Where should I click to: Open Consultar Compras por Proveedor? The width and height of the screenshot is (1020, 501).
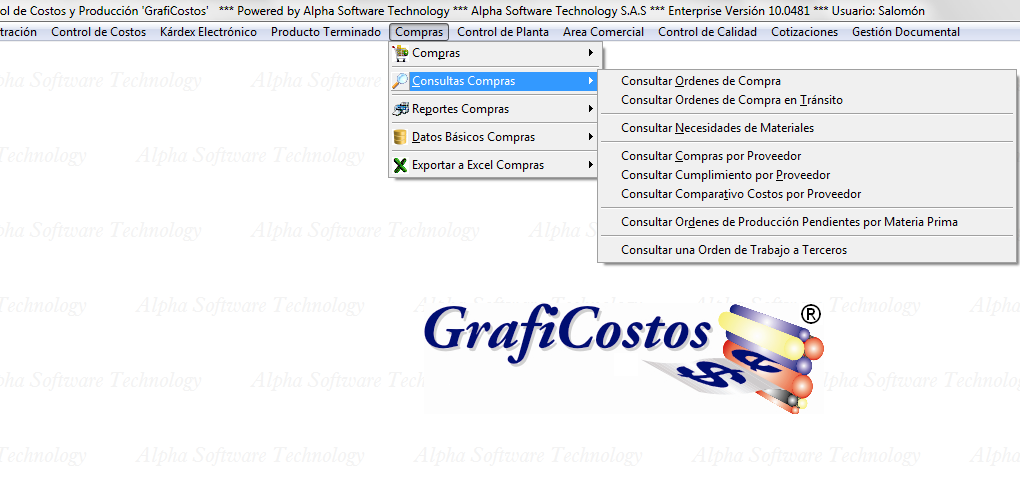click(711, 156)
